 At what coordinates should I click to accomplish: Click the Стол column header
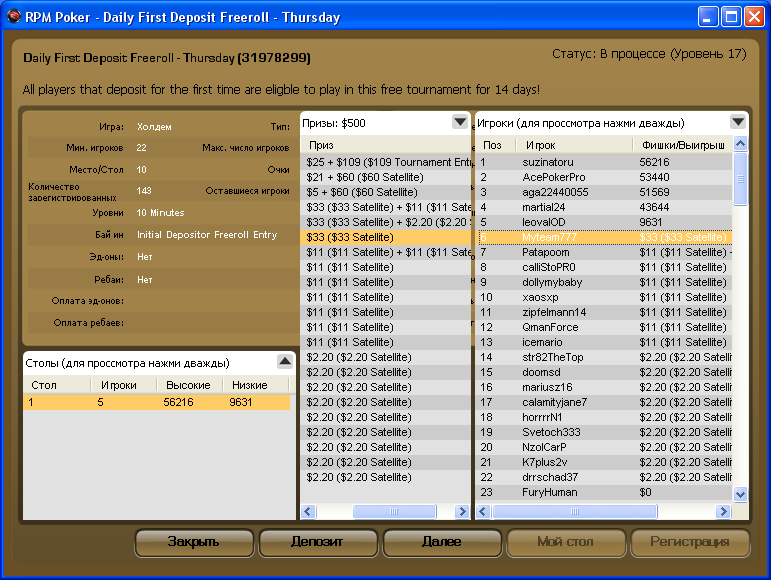click(57, 385)
